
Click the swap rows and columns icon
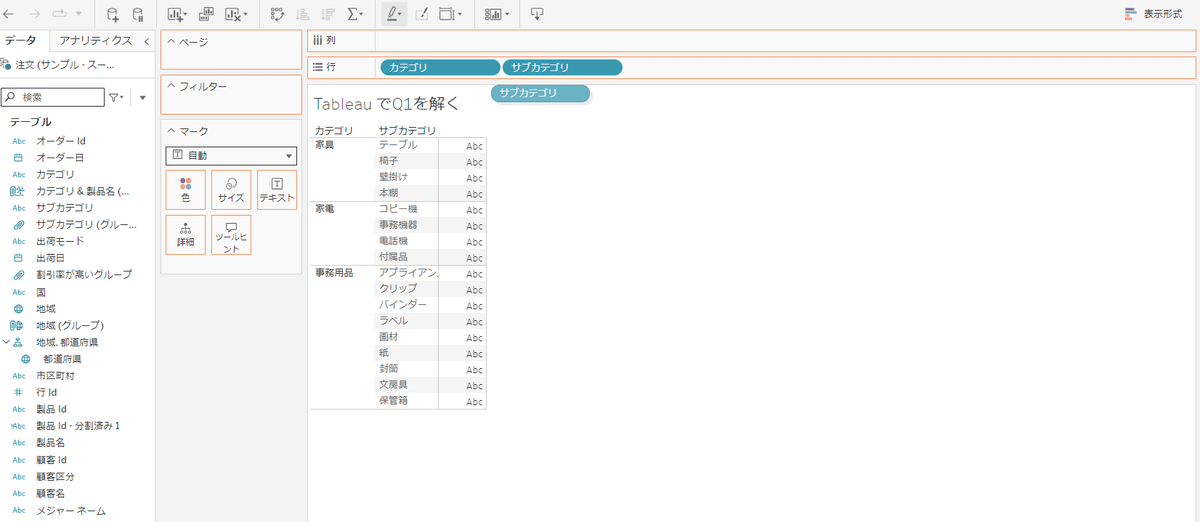tap(278, 14)
